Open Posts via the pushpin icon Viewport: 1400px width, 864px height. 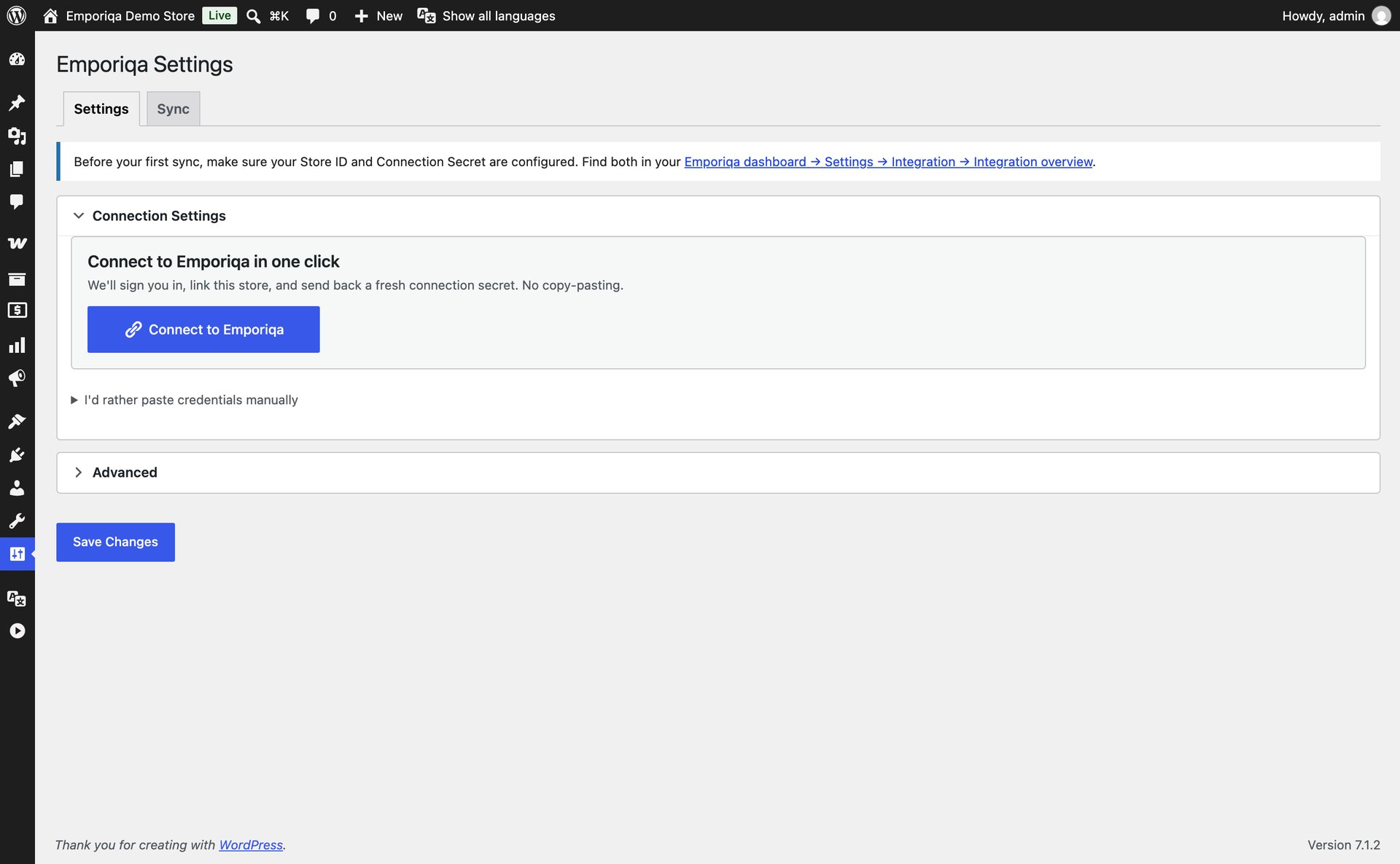click(17, 103)
